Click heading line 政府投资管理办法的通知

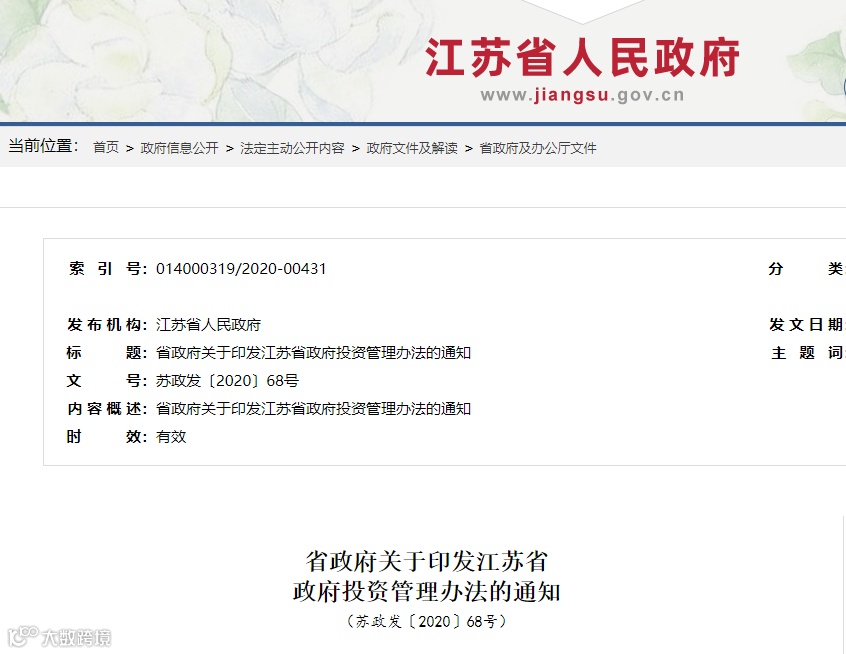coord(427,591)
